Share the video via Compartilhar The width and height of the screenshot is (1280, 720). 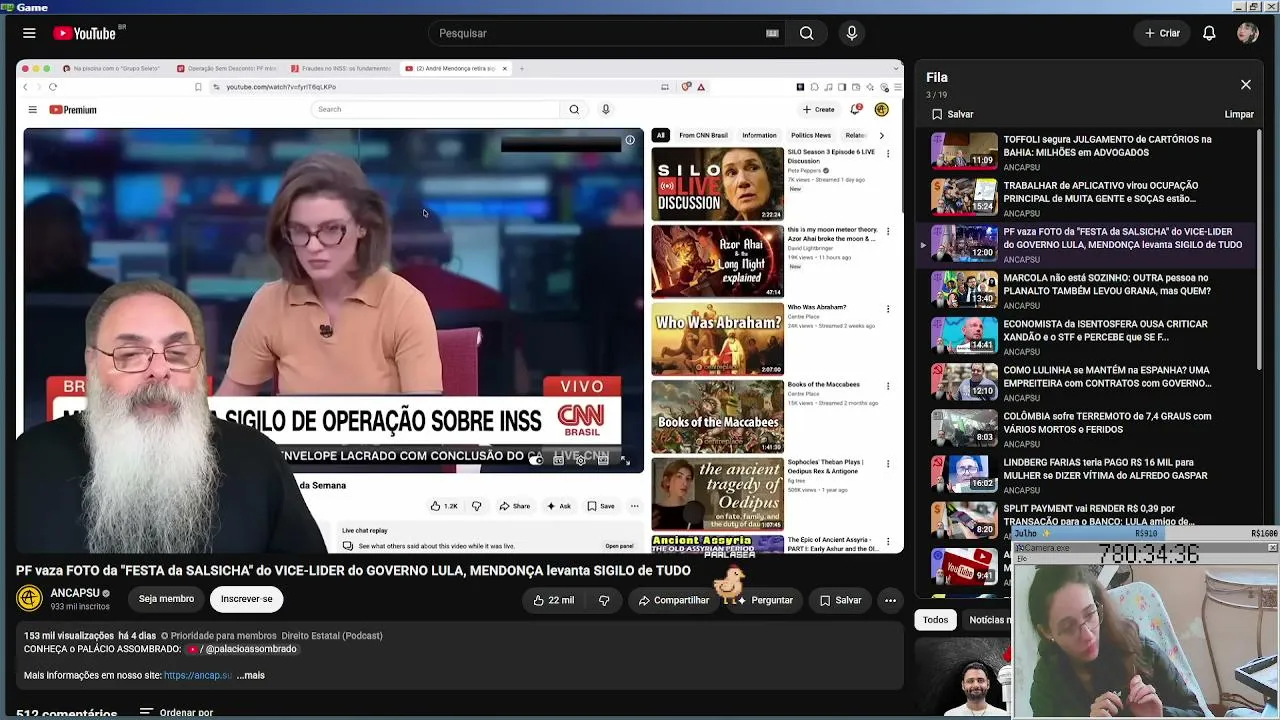coord(674,600)
